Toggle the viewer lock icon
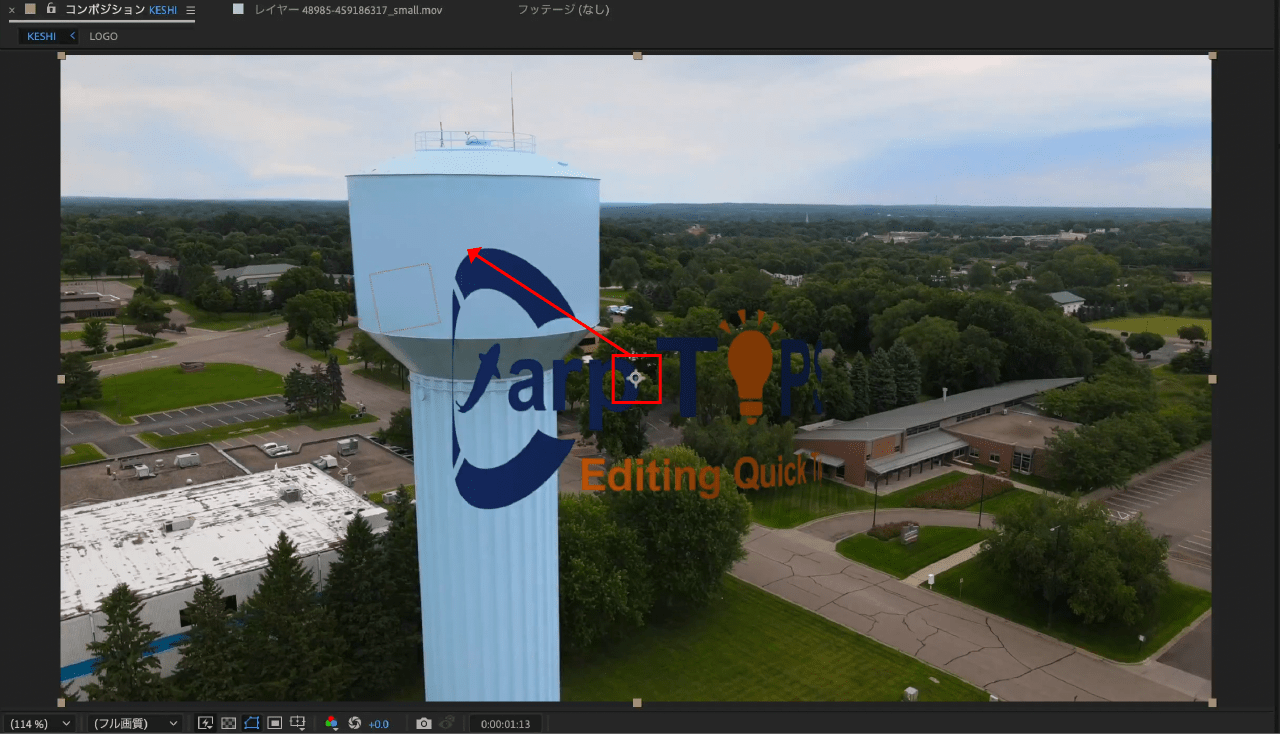1280x734 pixels. (x=51, y=8)
